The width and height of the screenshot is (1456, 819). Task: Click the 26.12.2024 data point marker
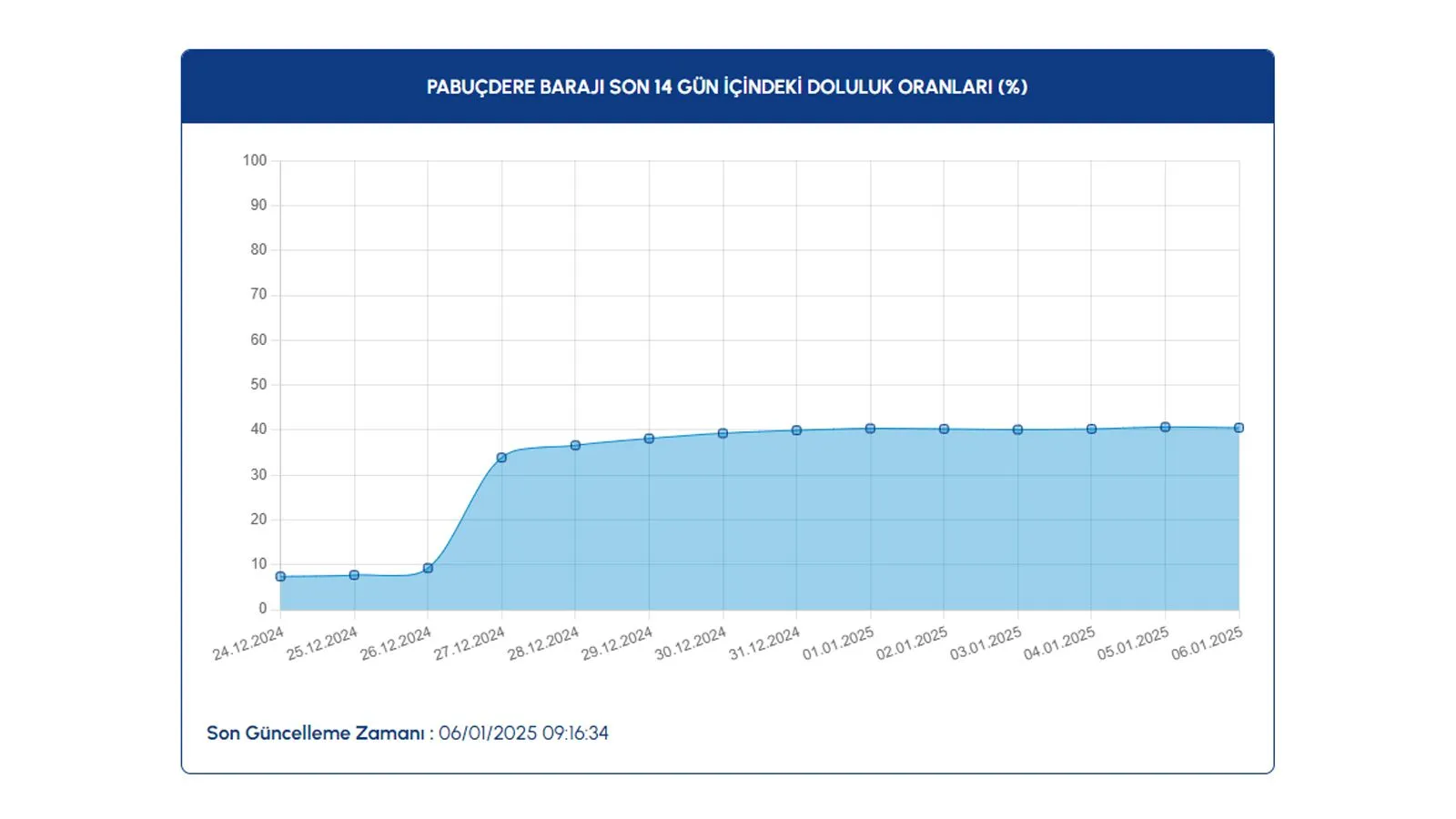pos(428,569)
